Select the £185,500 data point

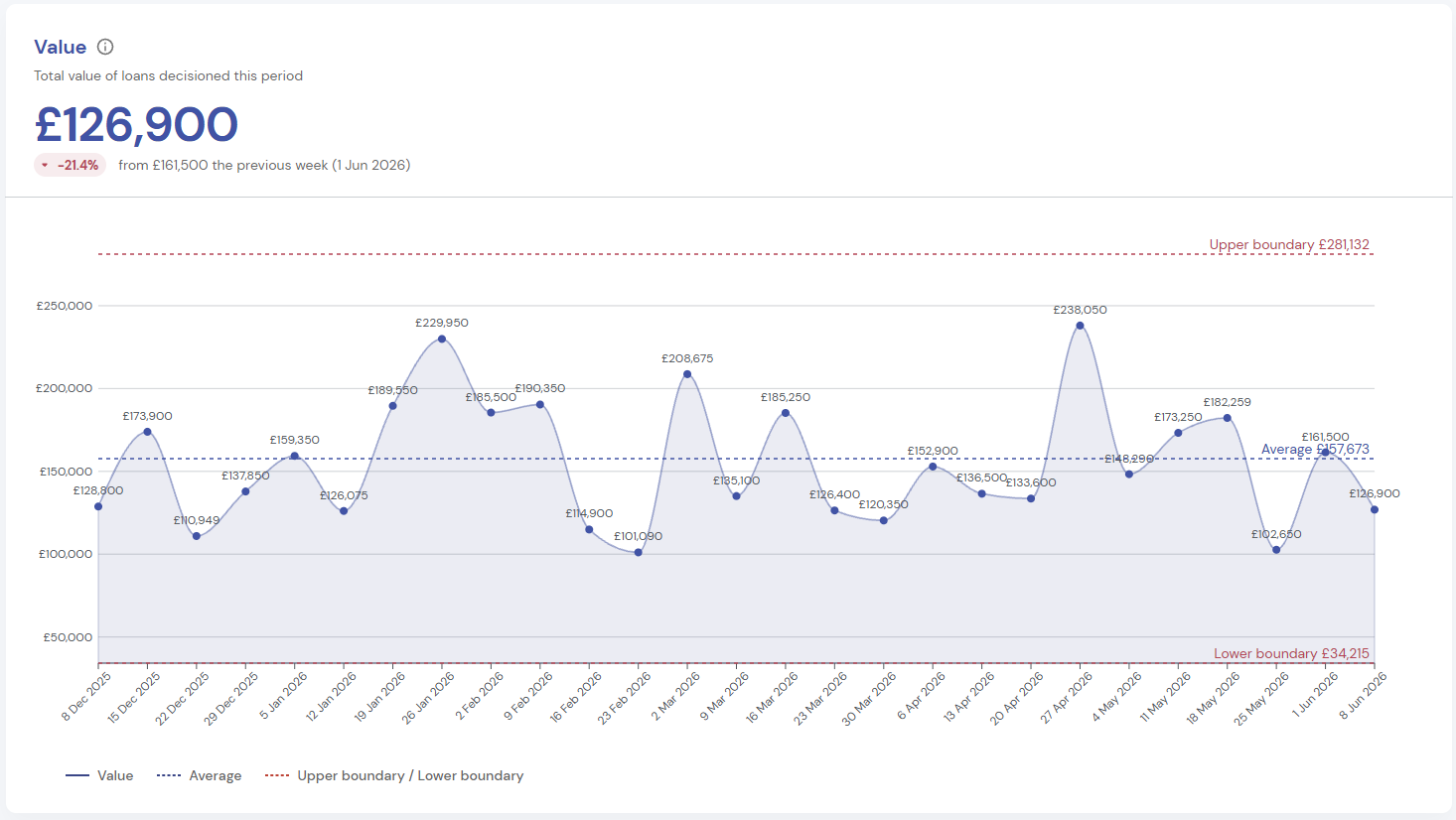coord(491,413)
